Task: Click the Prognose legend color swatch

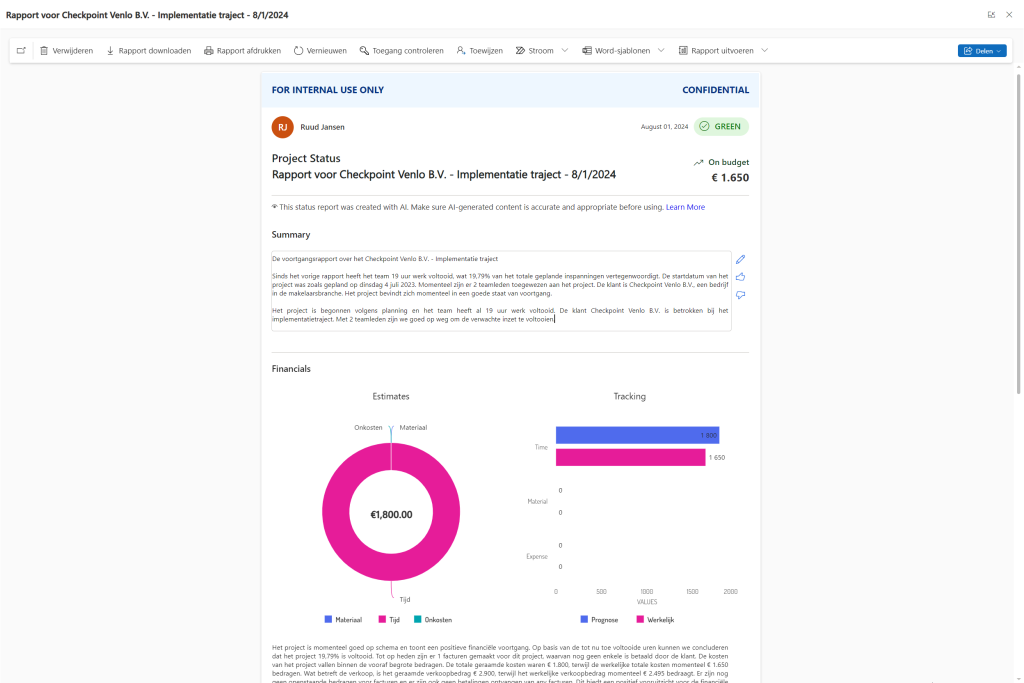Action: (584, 619)
